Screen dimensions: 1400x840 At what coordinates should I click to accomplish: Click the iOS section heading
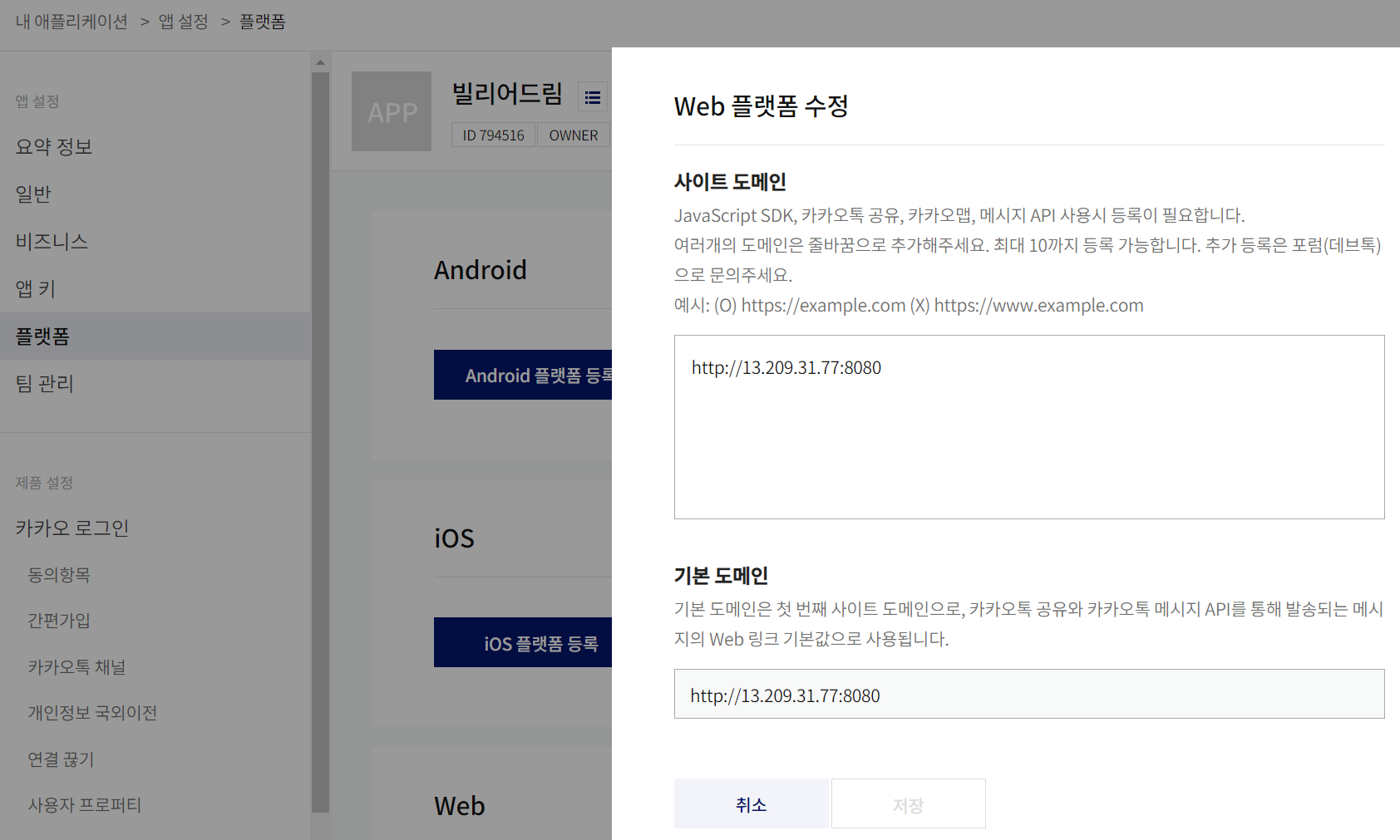point(454,538)
